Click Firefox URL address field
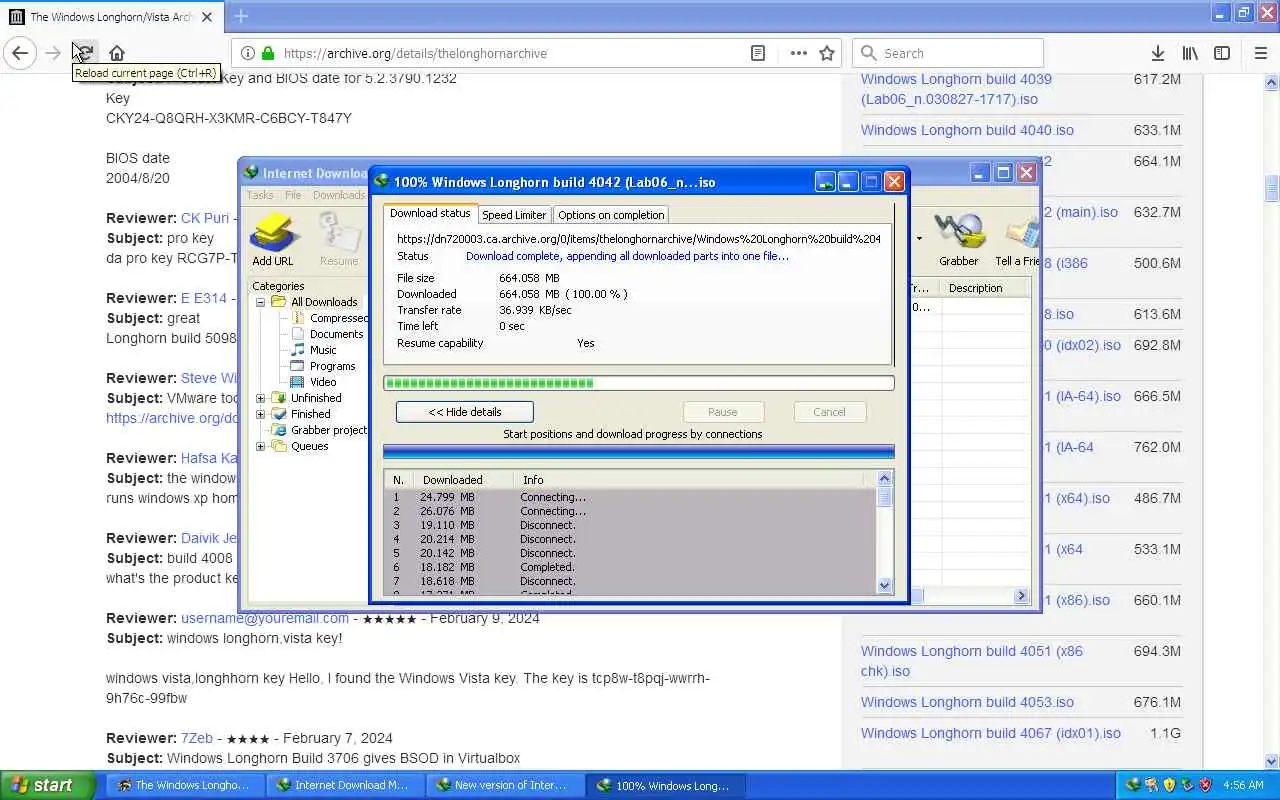Screen dimensions: 1280x800 click(x=512, y=53)
